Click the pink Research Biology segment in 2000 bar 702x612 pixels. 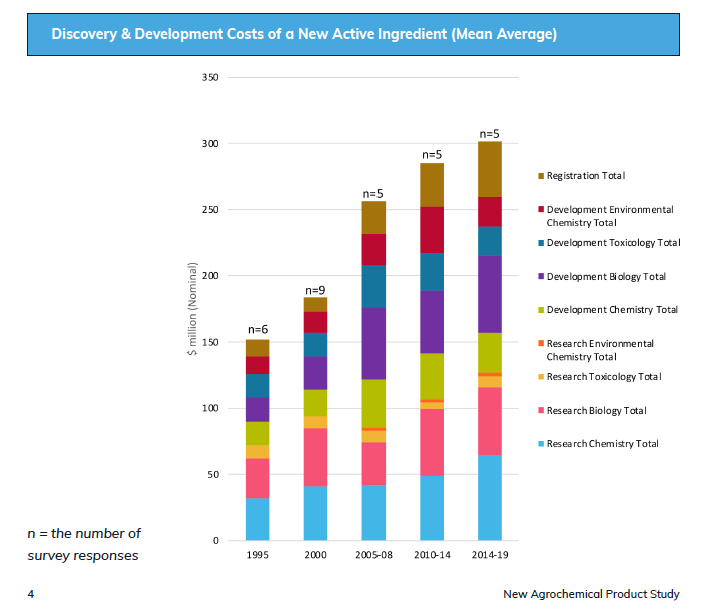click(x=315, y=457)
